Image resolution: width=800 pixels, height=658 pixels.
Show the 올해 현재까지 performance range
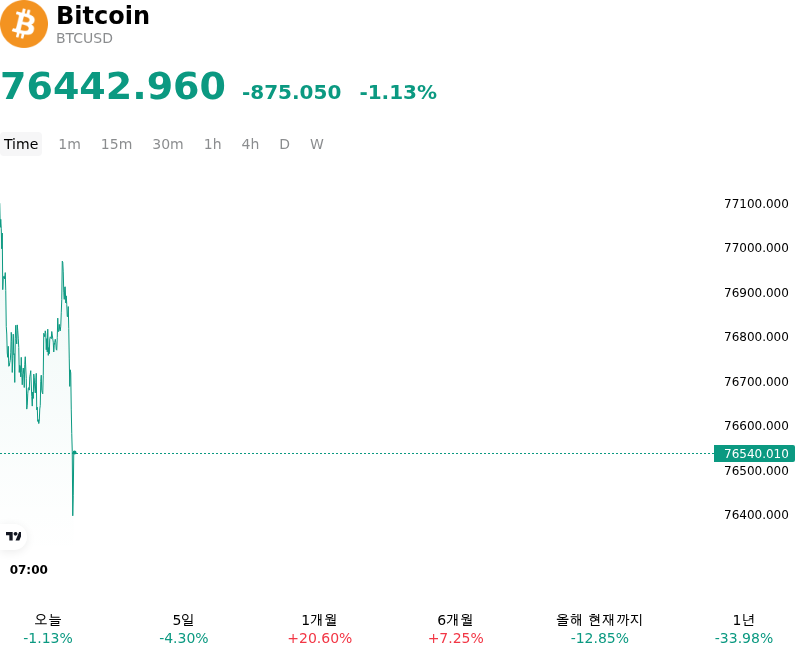tap(599, 629)
